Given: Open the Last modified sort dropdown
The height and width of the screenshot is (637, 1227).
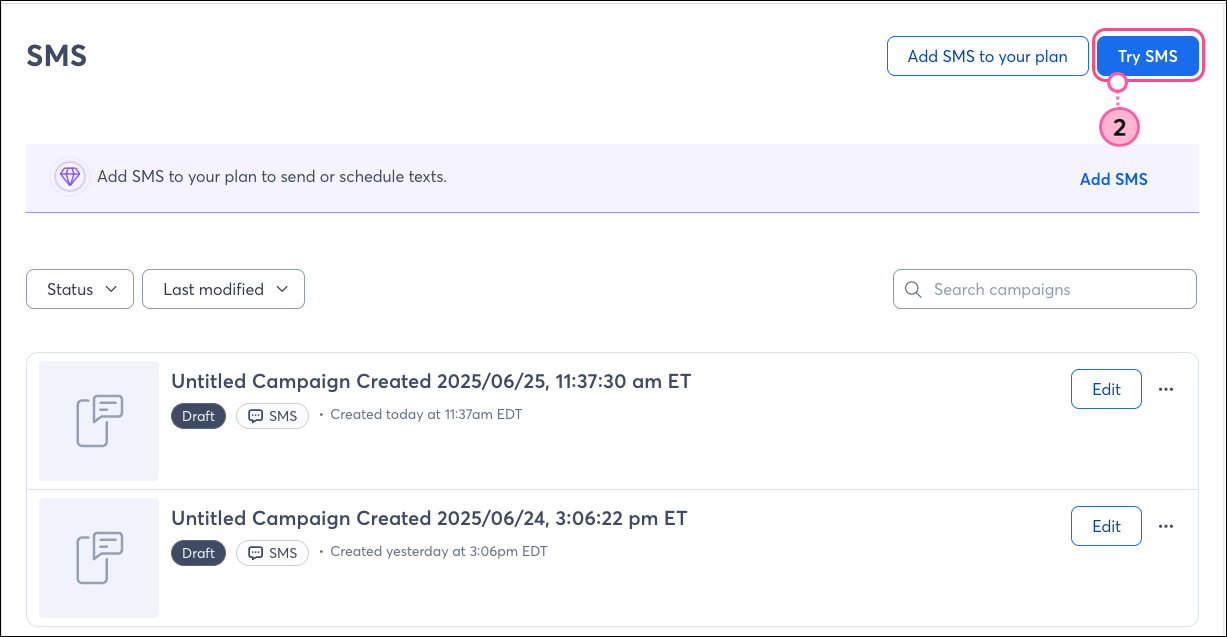Looking at the screenshot, I should click(x=223, y=289).
